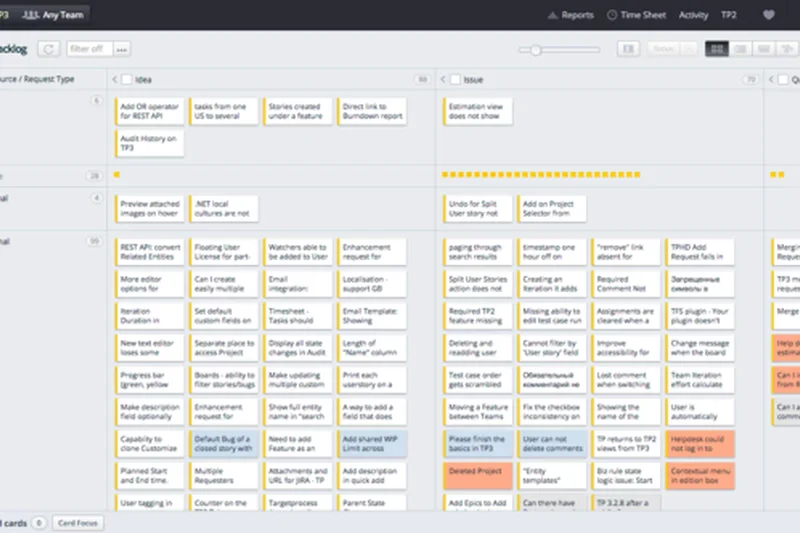Collapse the Issue column chevron

443,79
